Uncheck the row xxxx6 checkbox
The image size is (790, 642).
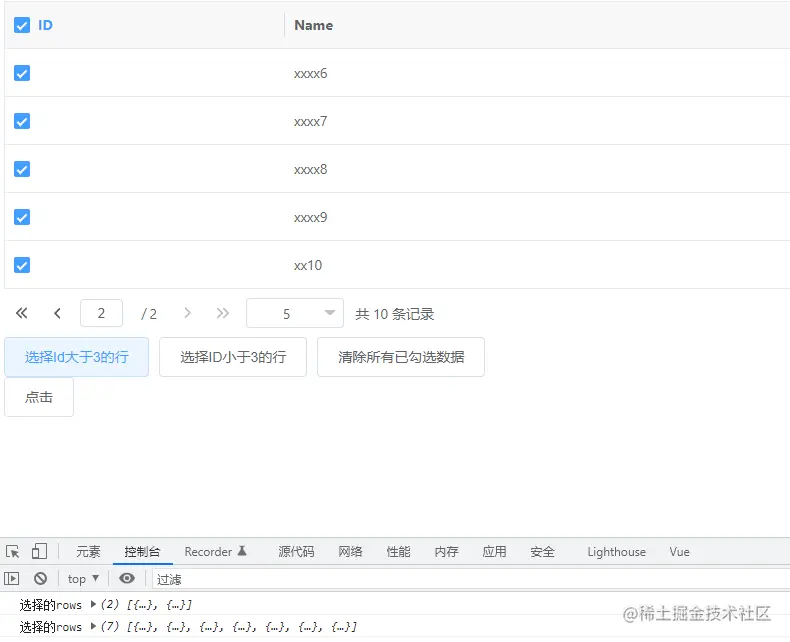pos(22,73)
